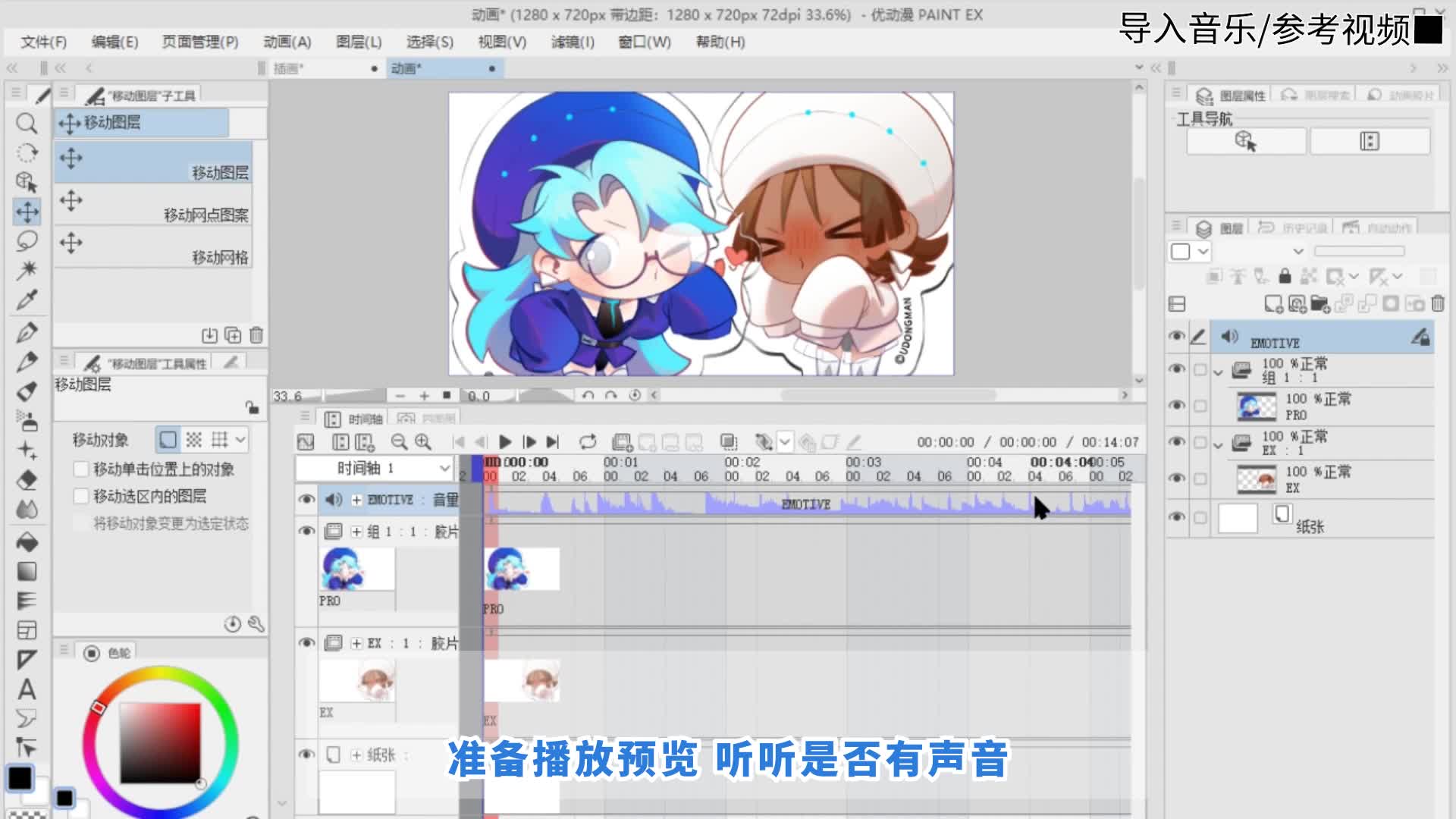Click the Play button in timeline

click(505, 441)
